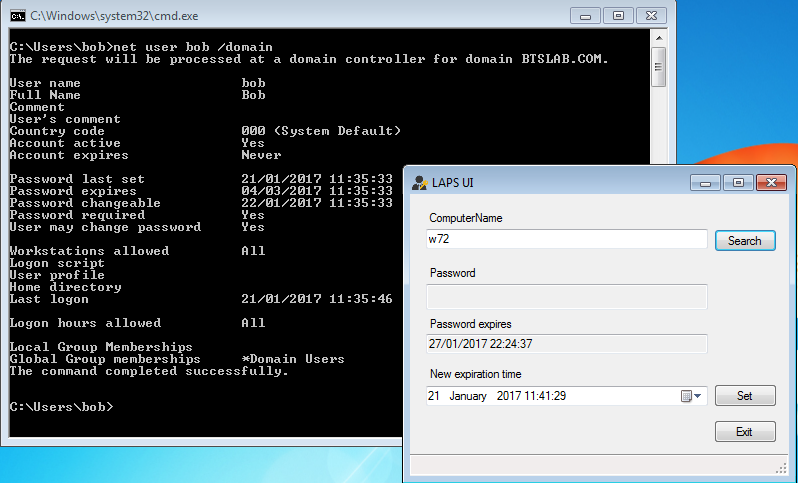Image resolution: width=798 pixels, height=483 pixels.
Task: Click in the Password output field
Action: [566, 297]
